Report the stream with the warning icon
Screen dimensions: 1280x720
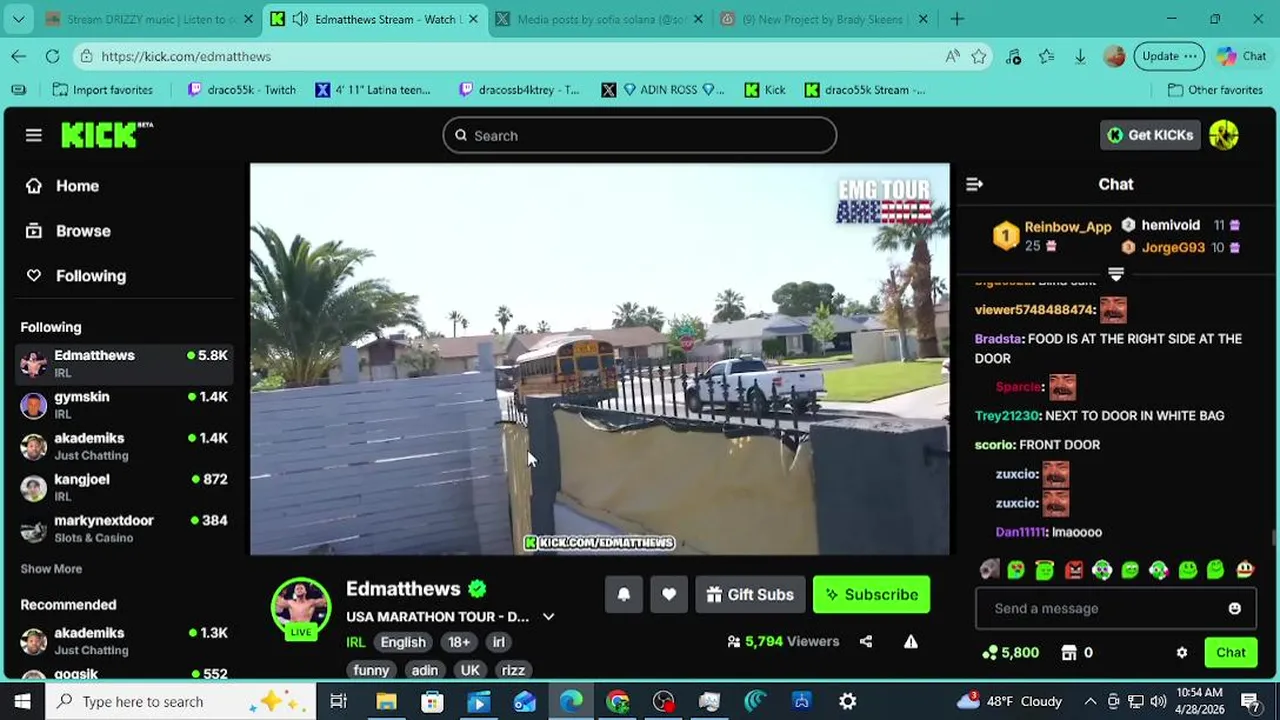point(911,642)
